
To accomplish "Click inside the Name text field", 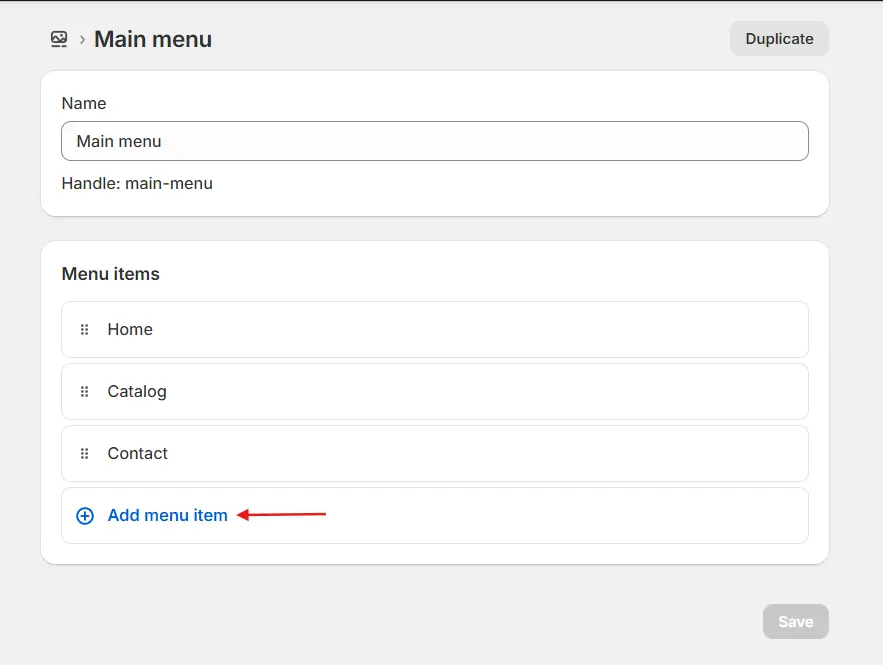I will 434,141.
